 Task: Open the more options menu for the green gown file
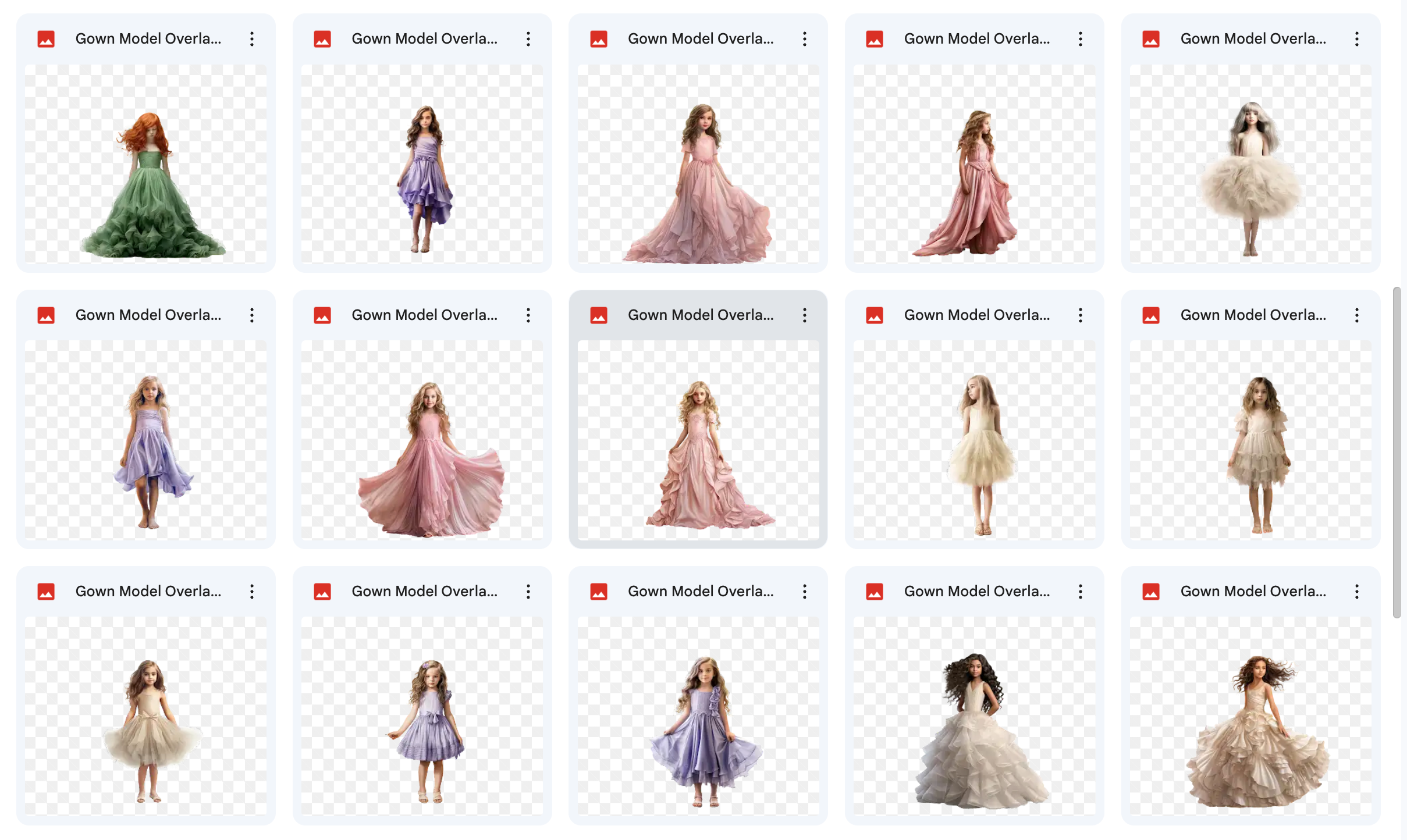click(251, 38)
